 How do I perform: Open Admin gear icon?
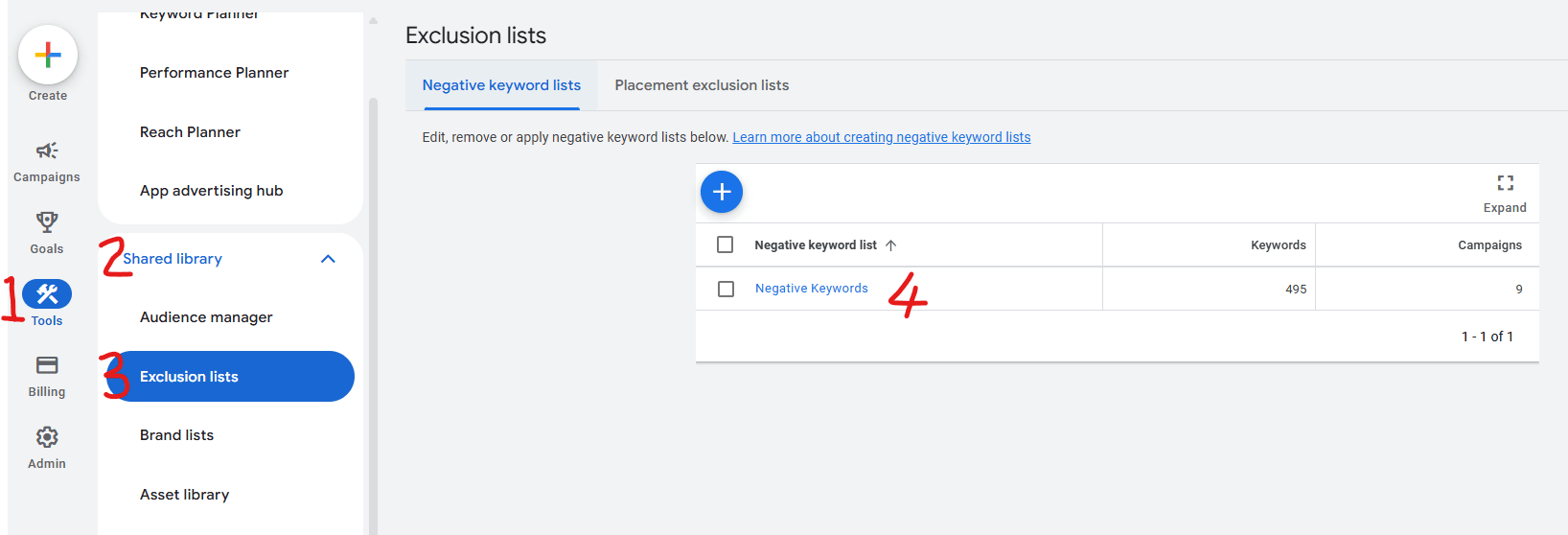click(x=47, y=437)
